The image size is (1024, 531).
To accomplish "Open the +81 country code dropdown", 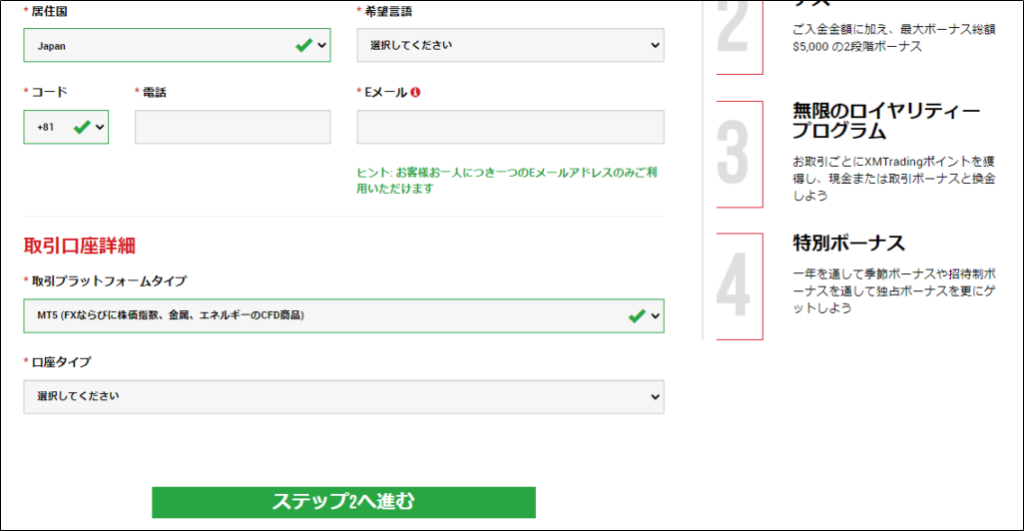I will click(x=66, y=127).
